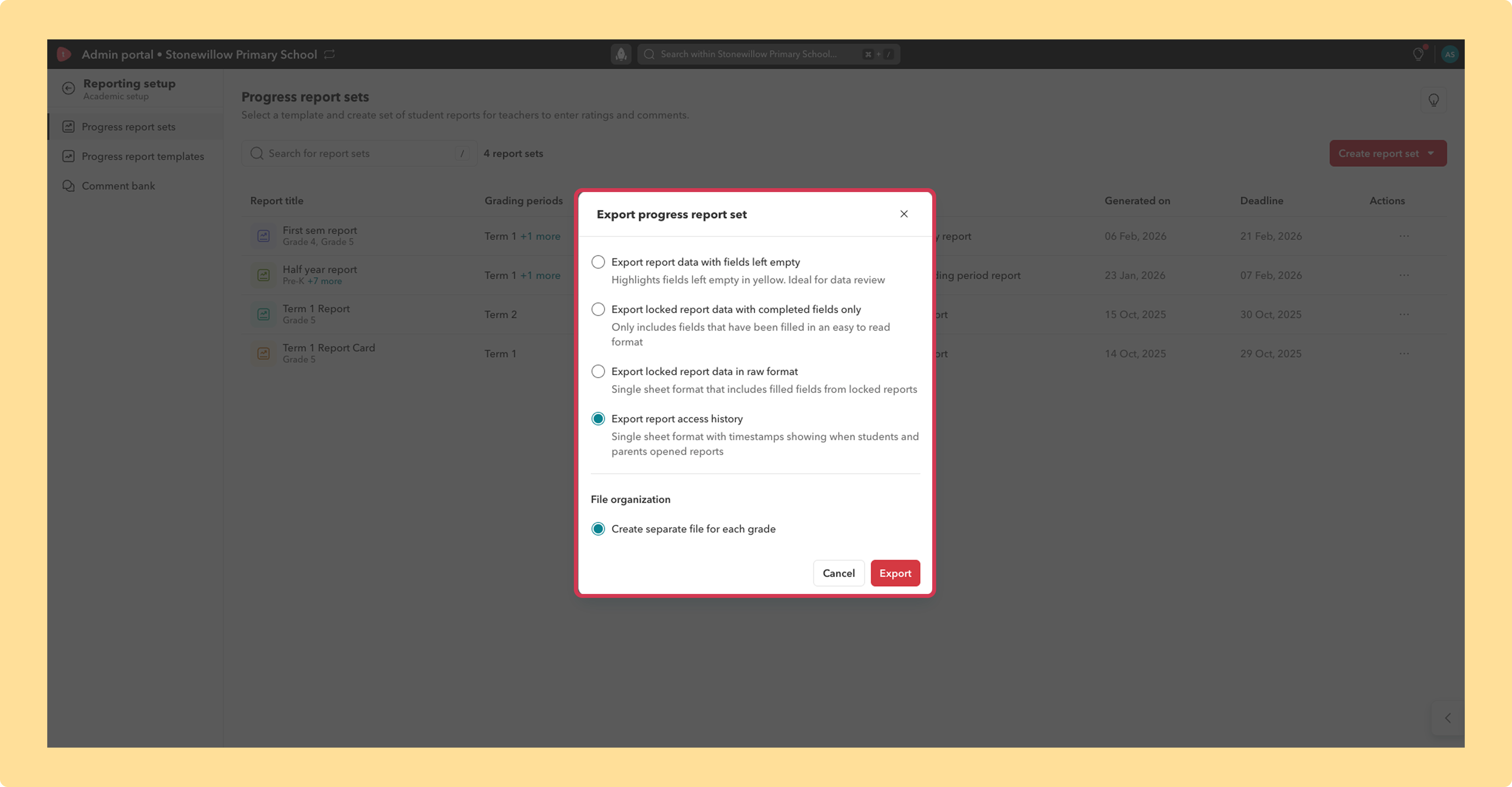
Task: Open Comment bank in sidebar
Action: (x=135, y=186)
